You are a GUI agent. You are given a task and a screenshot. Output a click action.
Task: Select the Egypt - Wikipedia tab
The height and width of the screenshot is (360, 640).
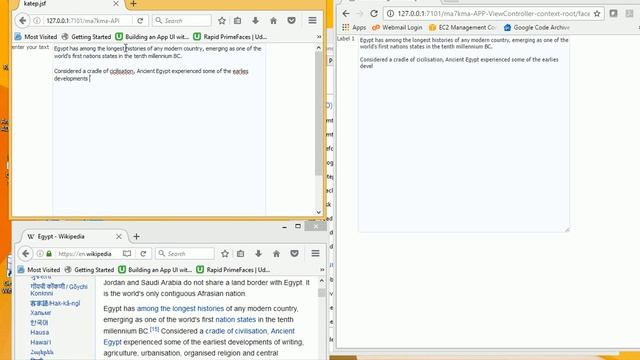73,236
